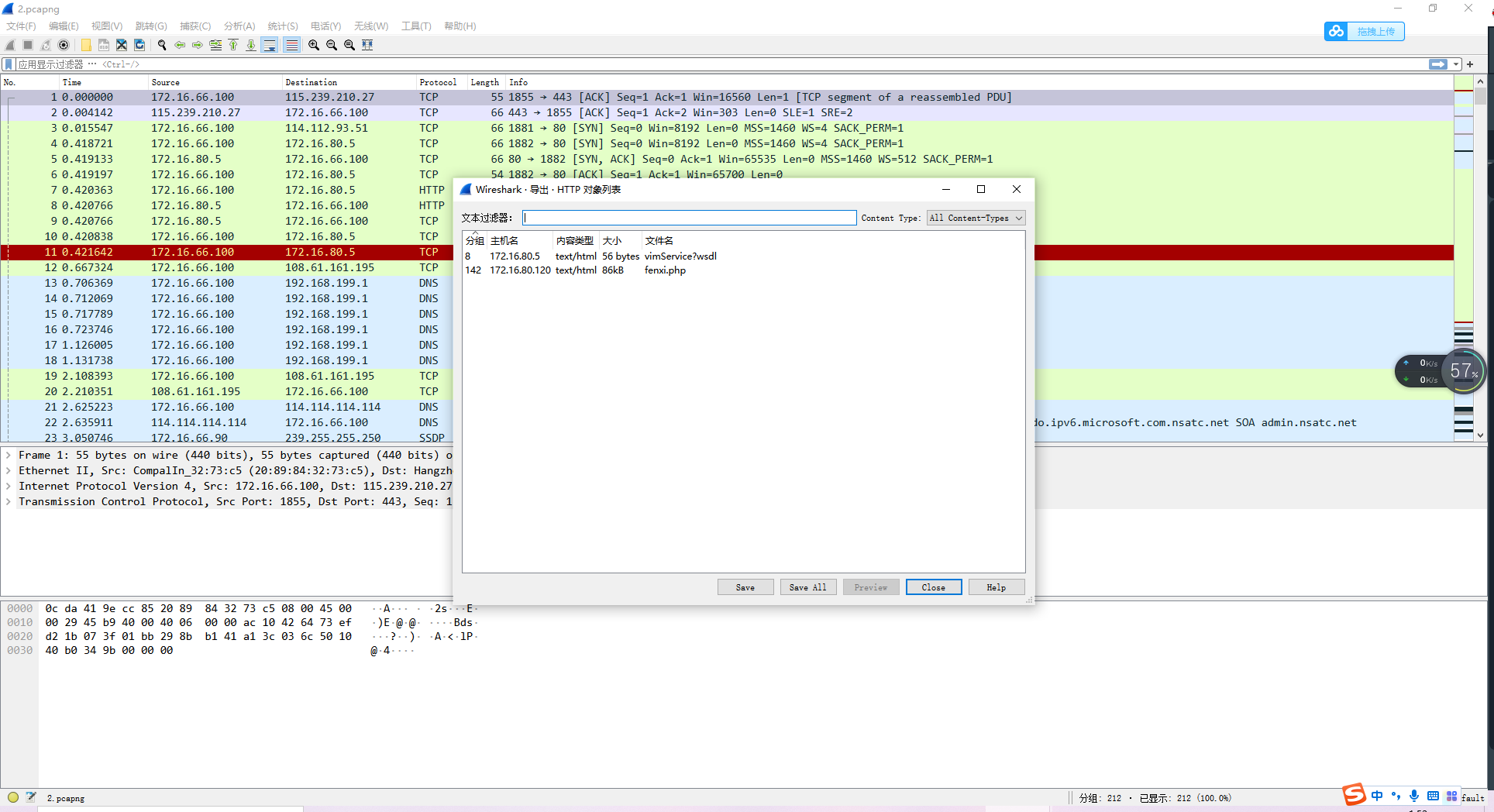1494x812 pixels.
Task: Open capture options with the gear icon
Action: pyautogui.click(x=63, y=44)
